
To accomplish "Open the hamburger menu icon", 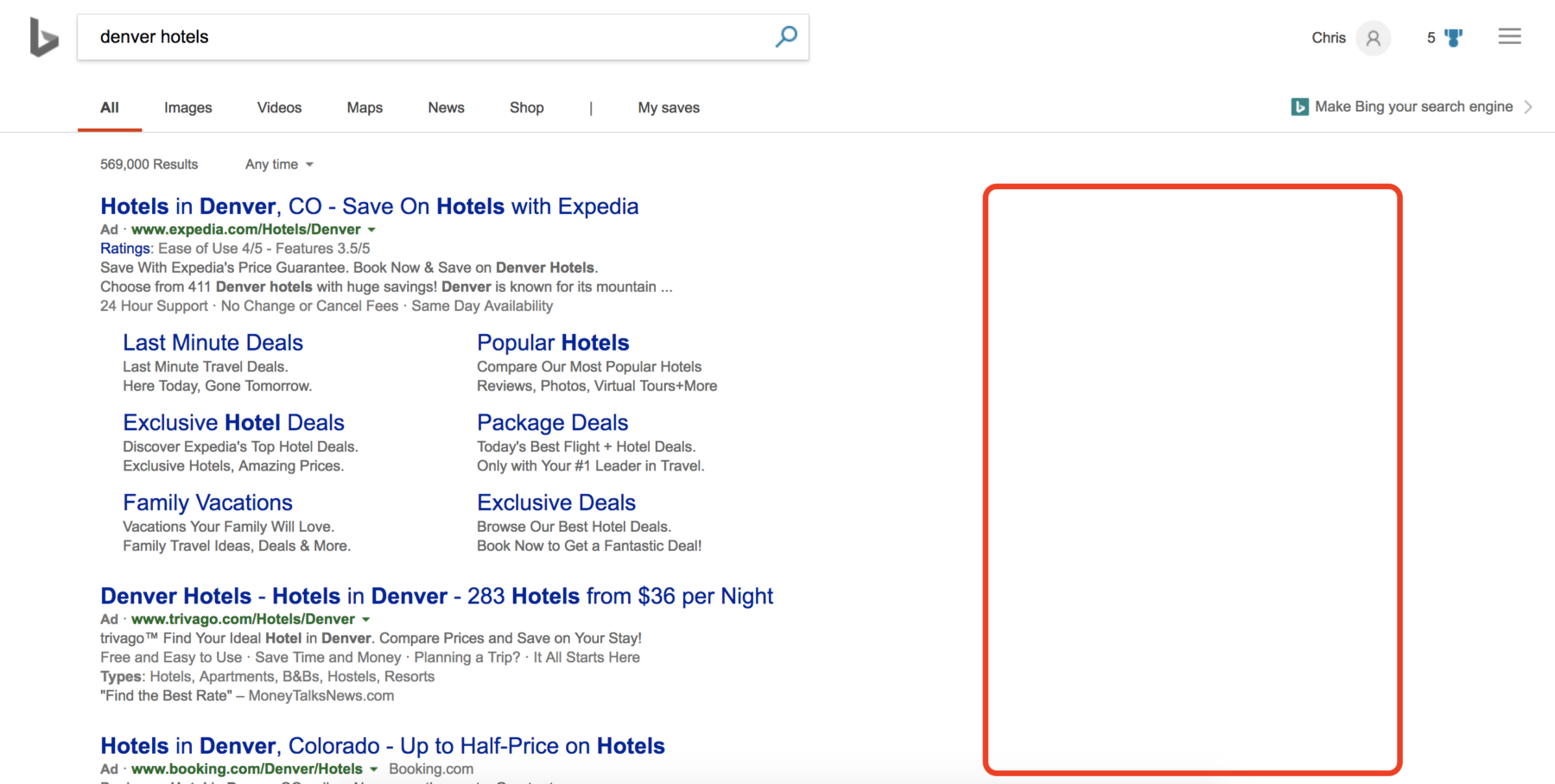I will [1509, 36].
